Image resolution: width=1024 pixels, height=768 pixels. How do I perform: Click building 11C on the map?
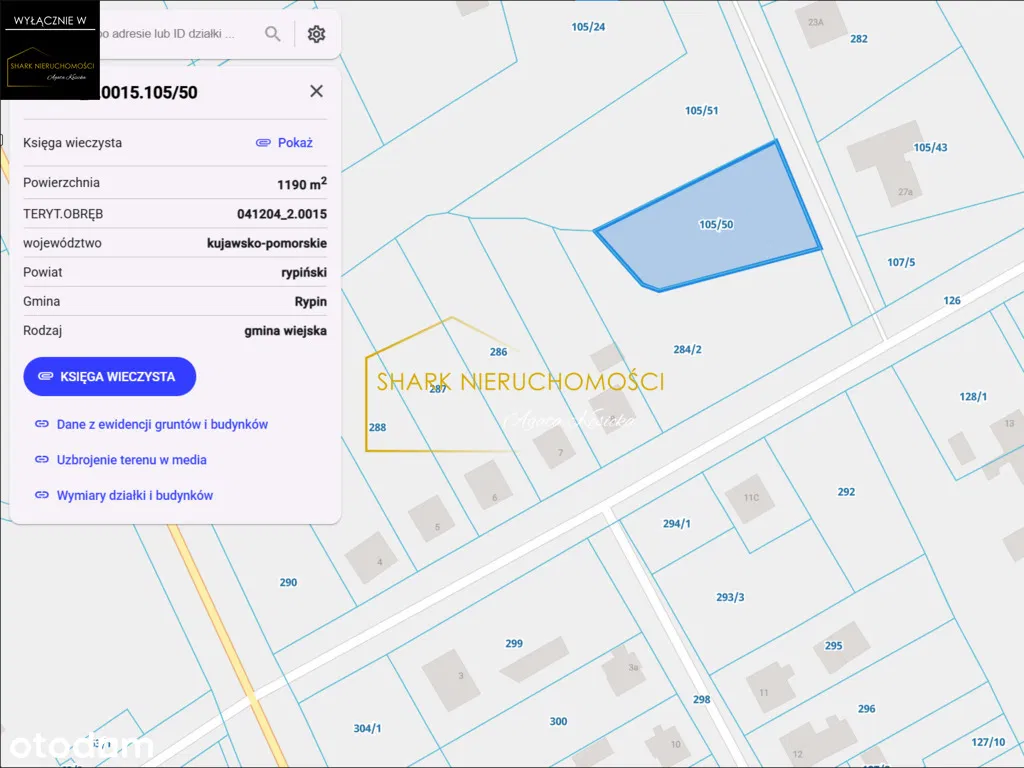(x=751, y=498)
